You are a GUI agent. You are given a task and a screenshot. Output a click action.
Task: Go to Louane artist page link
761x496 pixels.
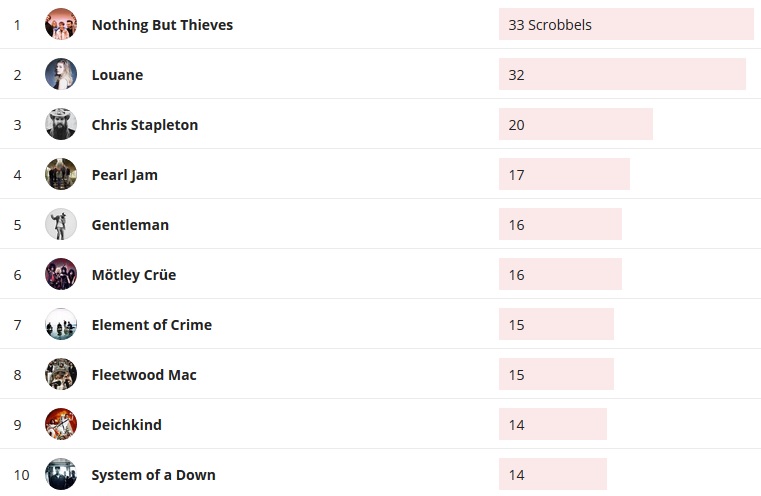[117, 75]
